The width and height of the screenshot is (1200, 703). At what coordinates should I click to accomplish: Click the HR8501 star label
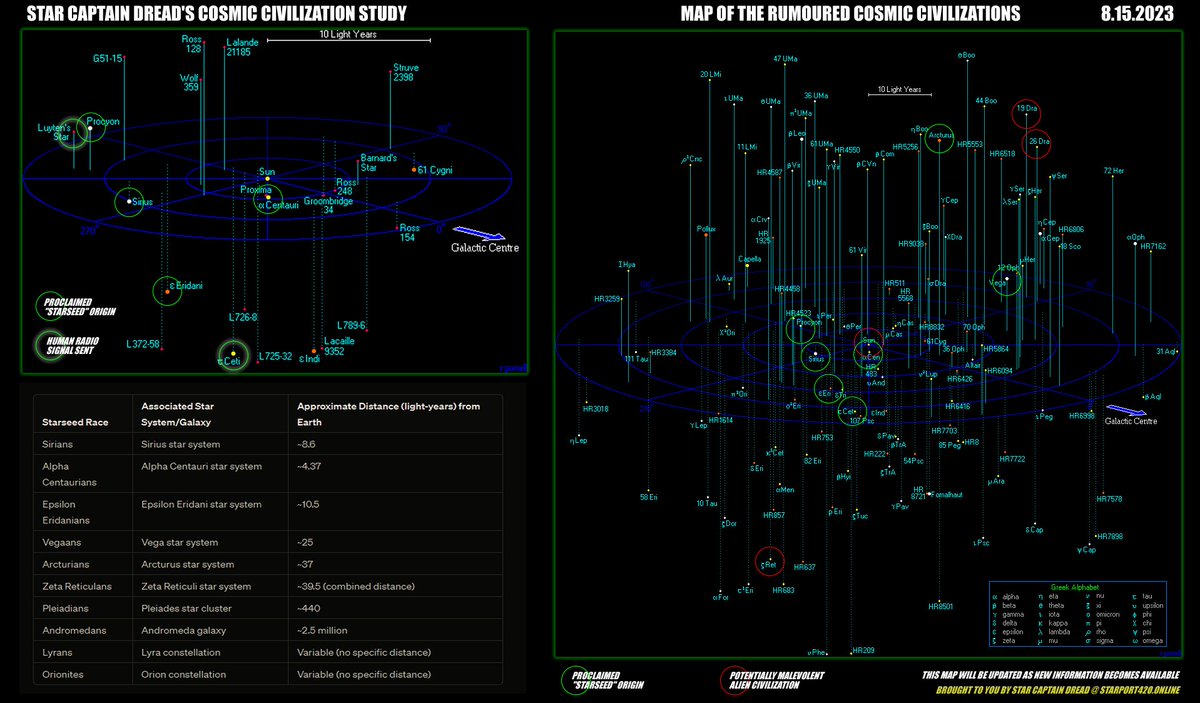click(941, 606)
